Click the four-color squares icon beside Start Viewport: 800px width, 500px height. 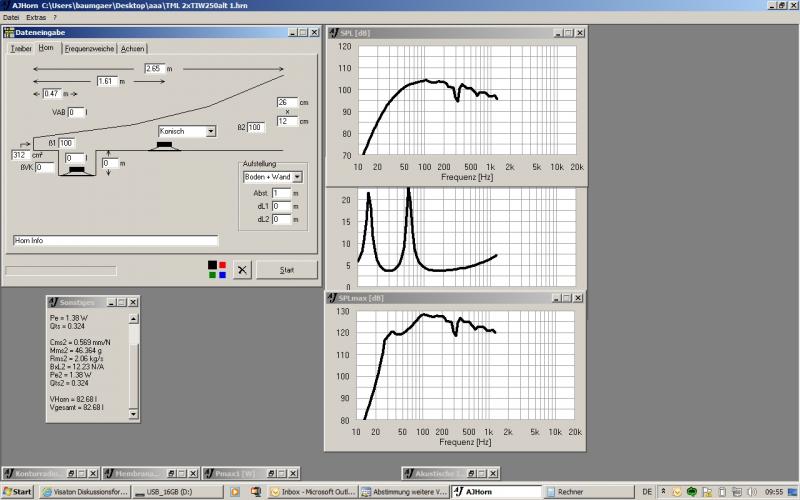click(216, 270)
